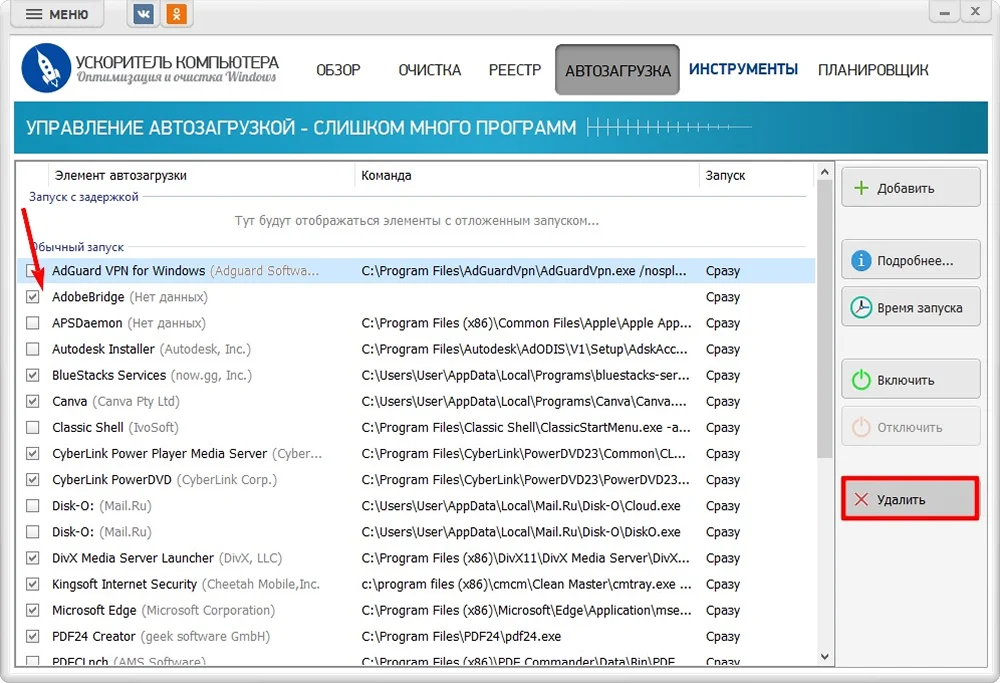The image size is (1000, 683).
Task: Disable the Canva startup checkbox
Action: pos(33,401)
